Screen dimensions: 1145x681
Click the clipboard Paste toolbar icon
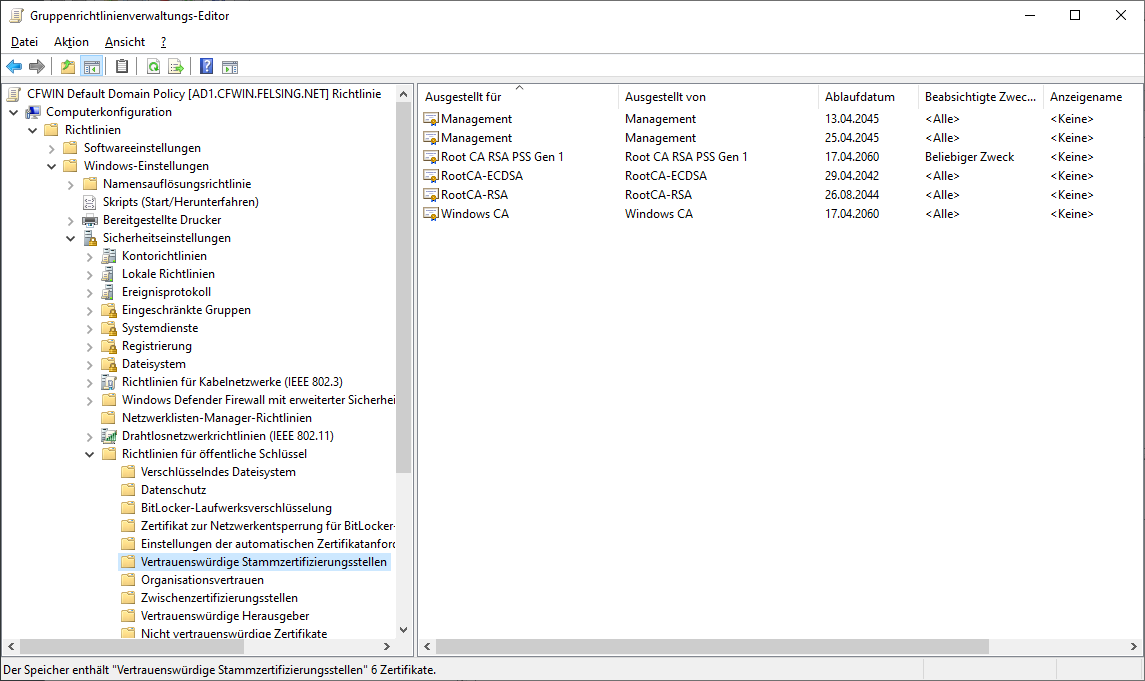(x=122, y=67)
